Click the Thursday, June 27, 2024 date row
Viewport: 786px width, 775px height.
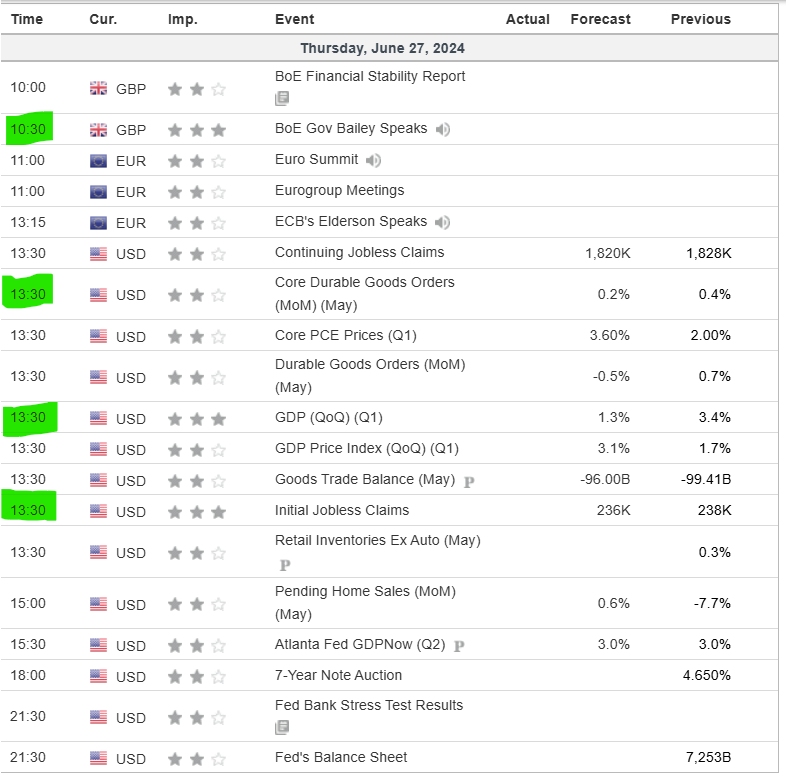(382, 48)
